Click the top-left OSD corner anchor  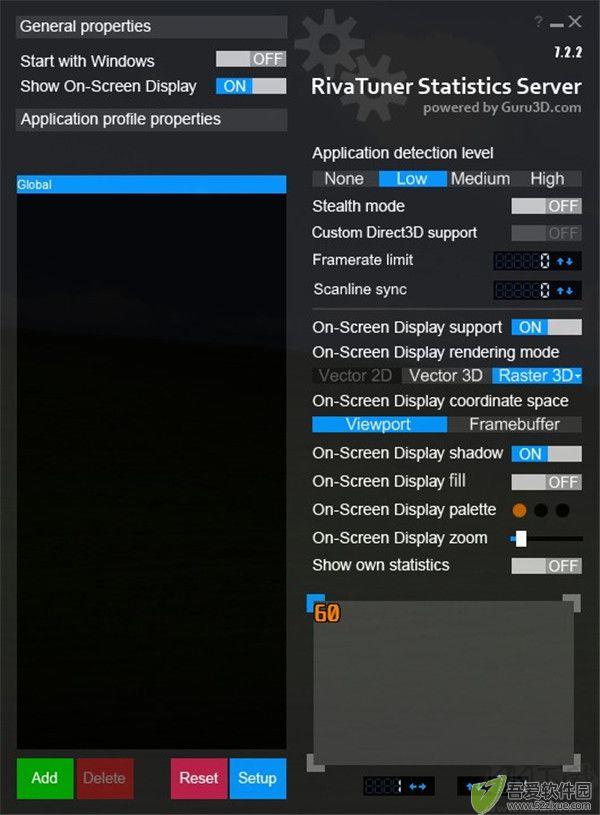pos(315,602)
